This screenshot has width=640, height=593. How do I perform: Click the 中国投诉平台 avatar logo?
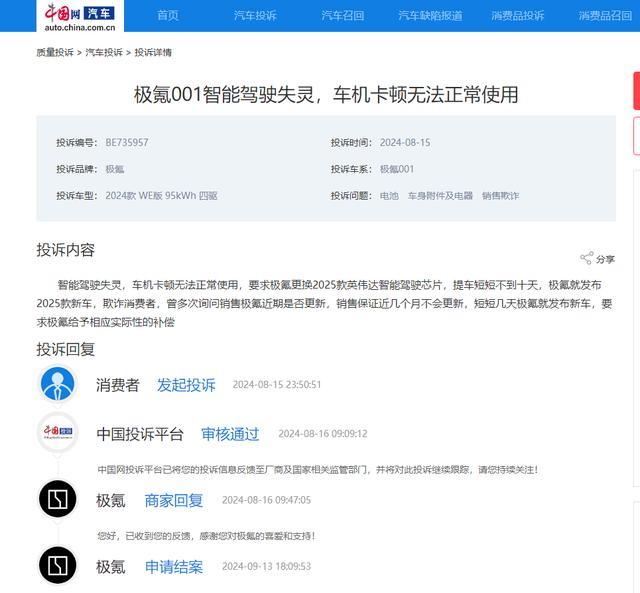[58, 432]
